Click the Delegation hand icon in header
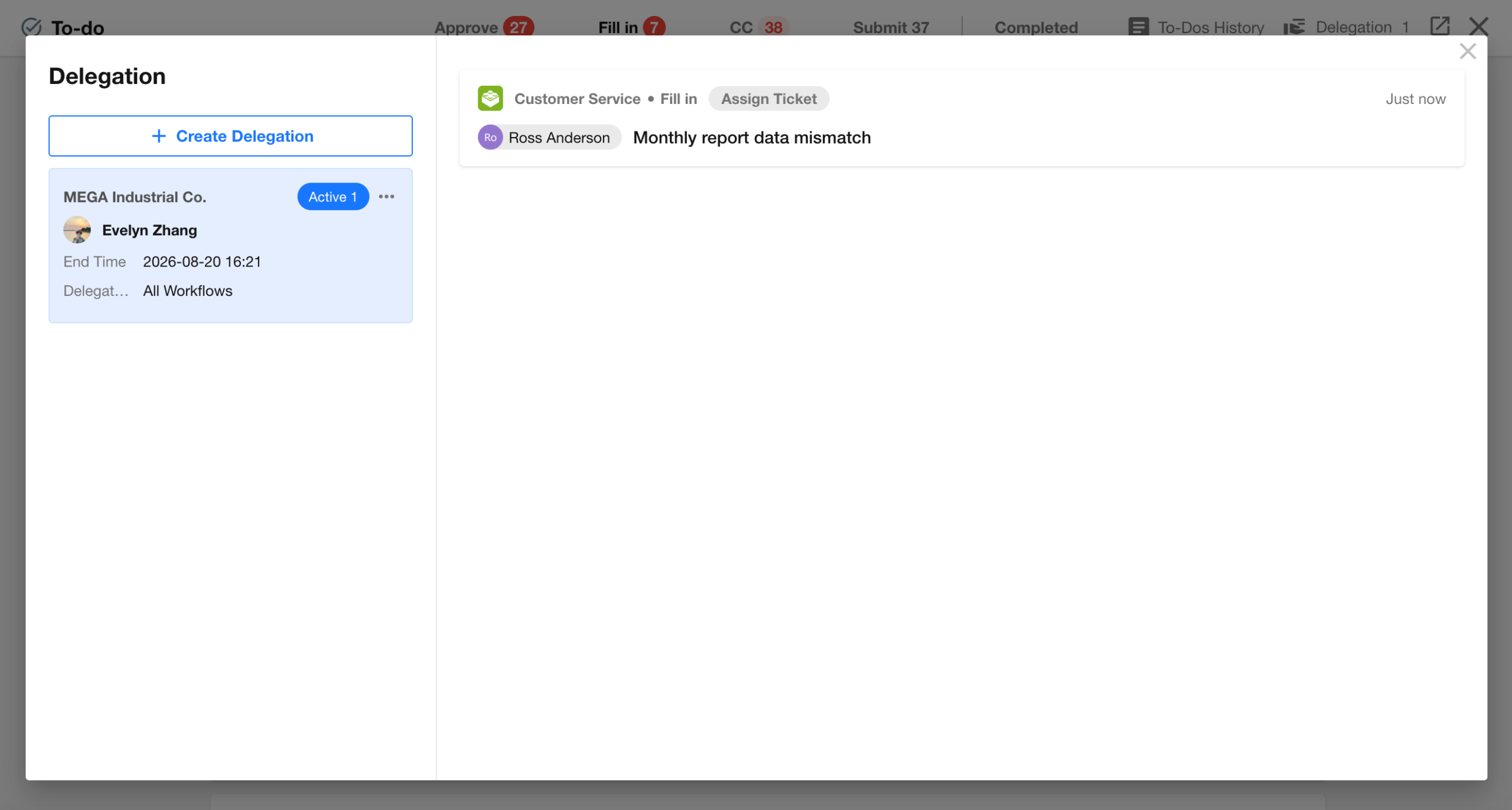The width and height of the screenshot is (1512, 810). pyautogui.click(x=1294, y=27)
